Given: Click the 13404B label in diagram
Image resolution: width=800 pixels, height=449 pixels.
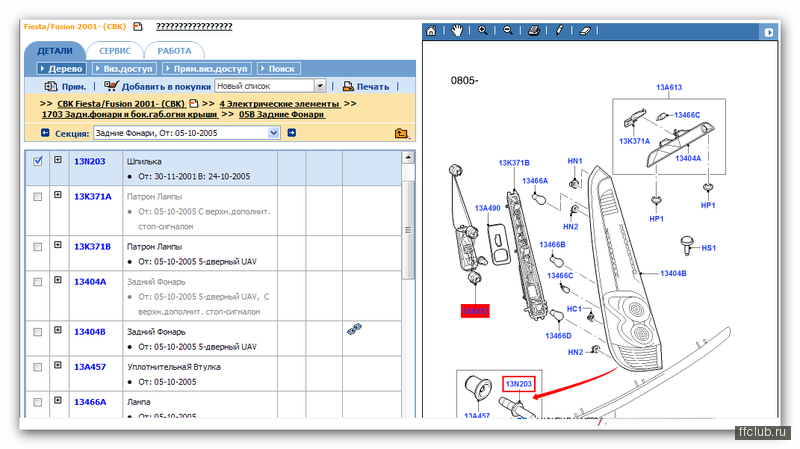Looking at the screenshot, I should click(673, 273).
